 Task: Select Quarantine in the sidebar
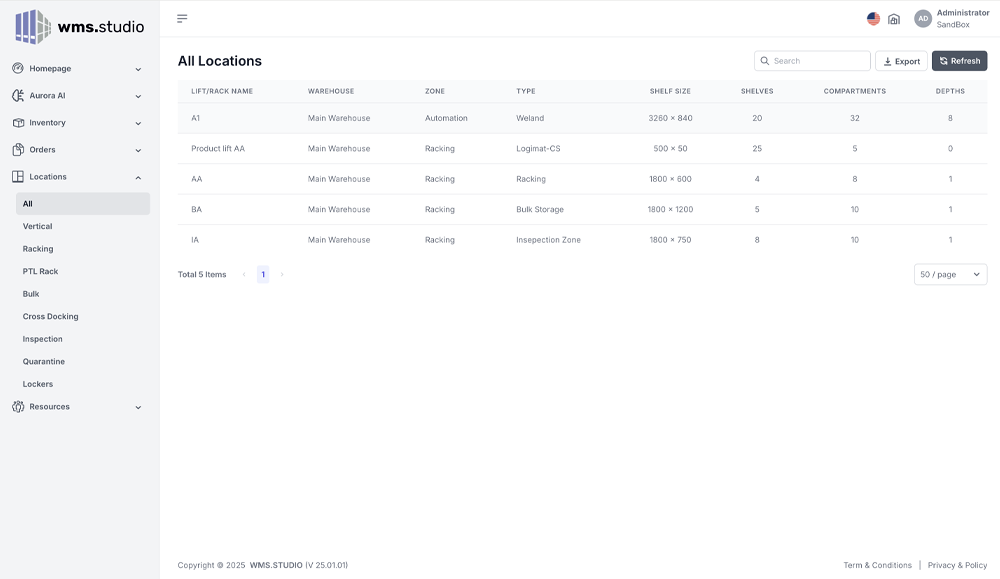[44, 362]
